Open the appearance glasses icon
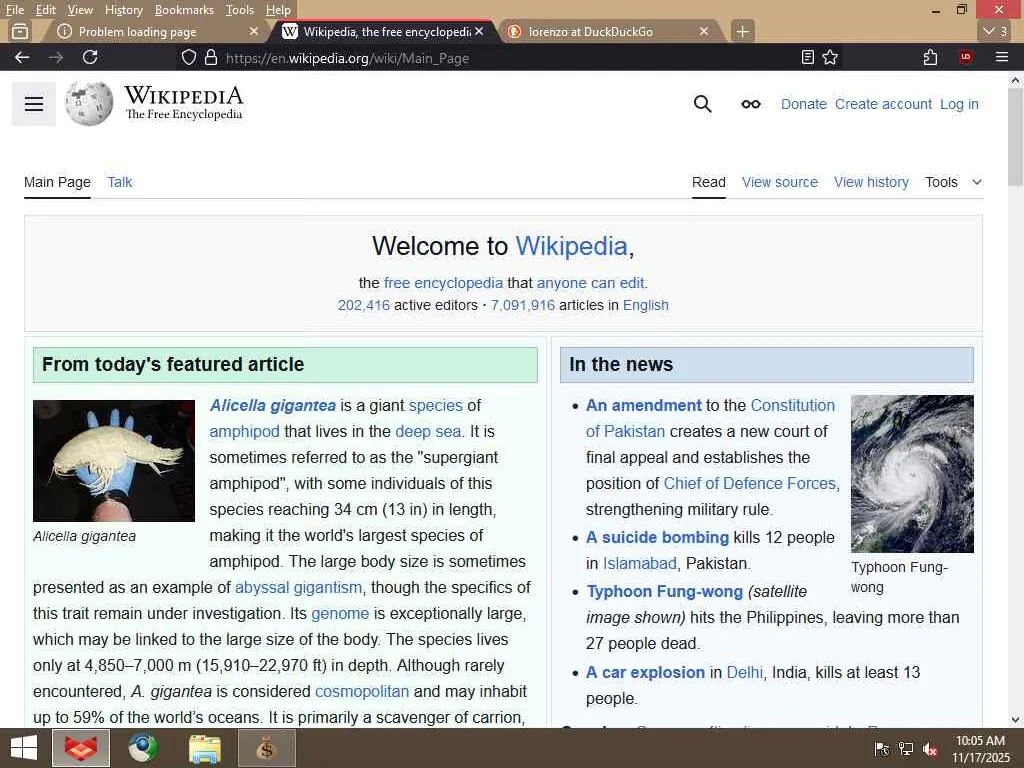This screenshot has width=1024, height=768. click(x=750, y=104)
